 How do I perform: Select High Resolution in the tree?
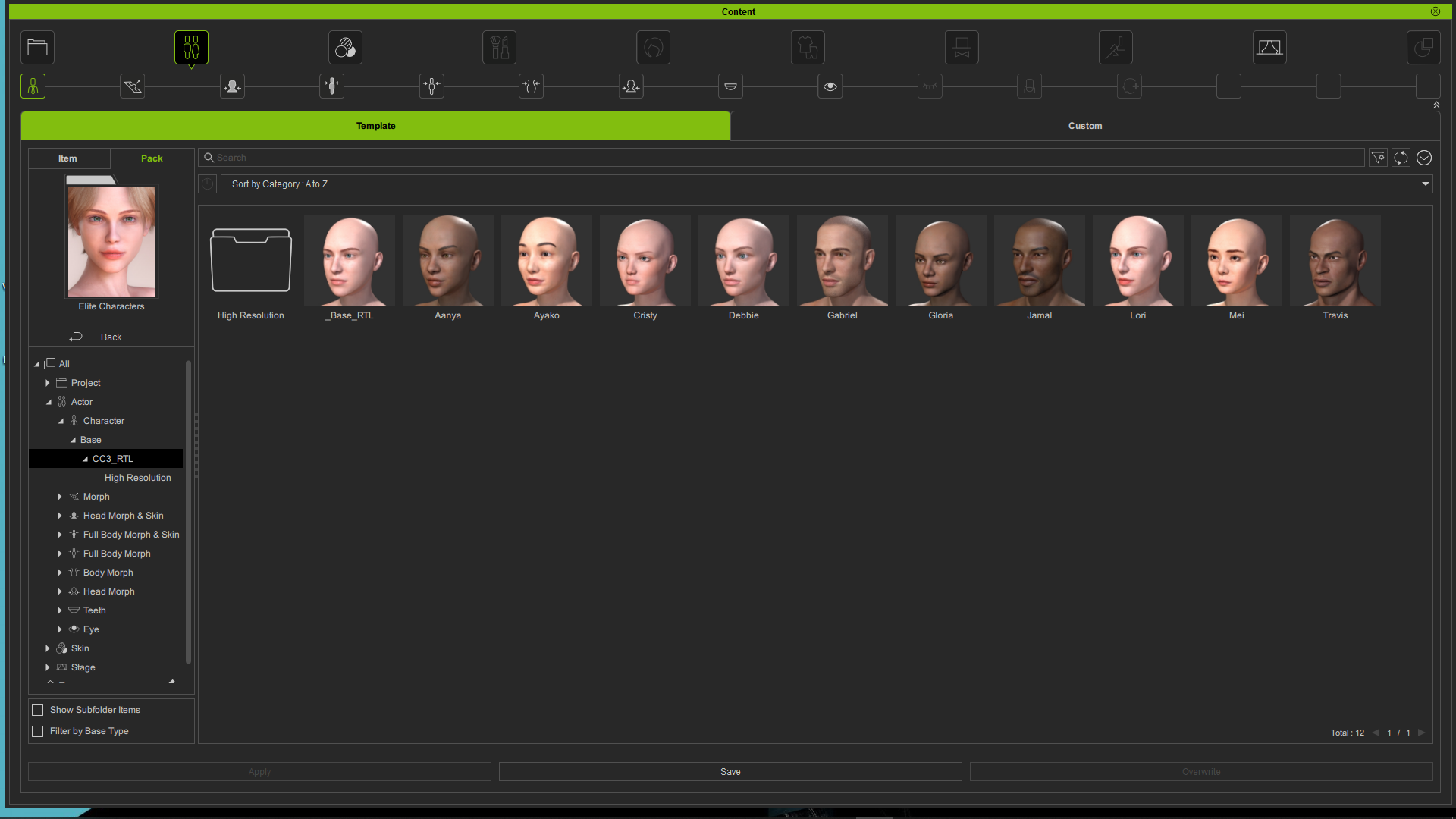point(138,478)
